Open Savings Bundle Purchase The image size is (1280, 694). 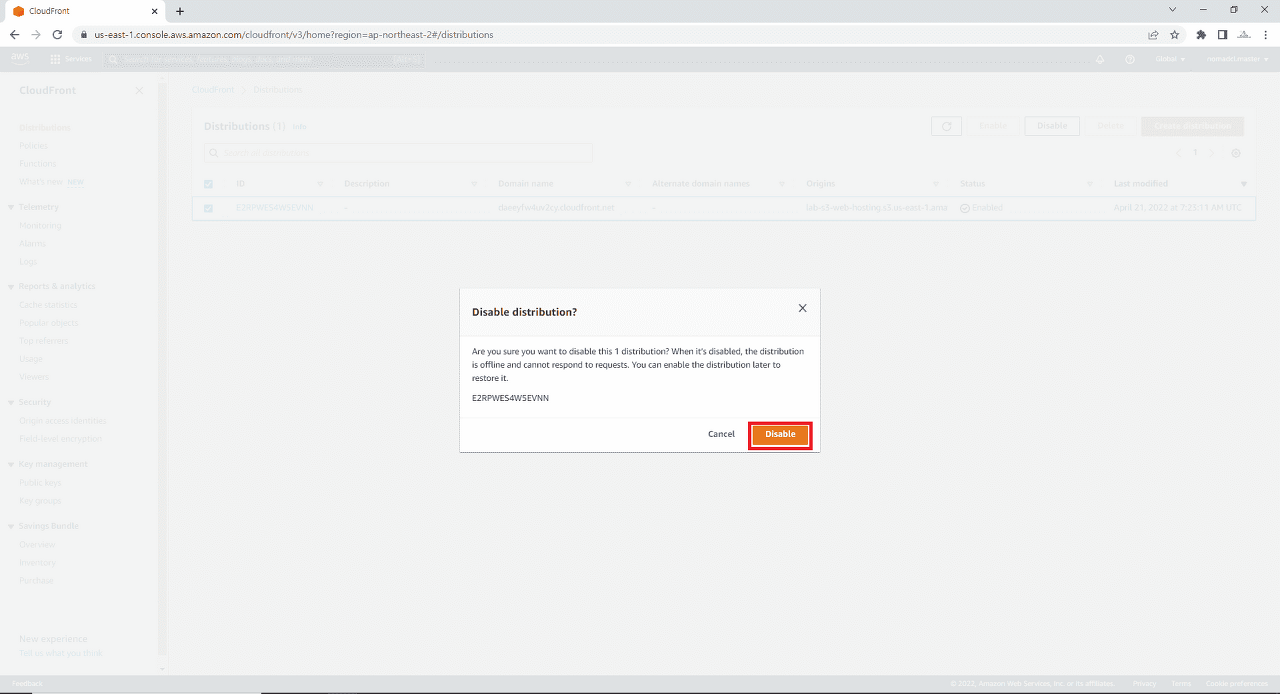click(x=37, y=581)
